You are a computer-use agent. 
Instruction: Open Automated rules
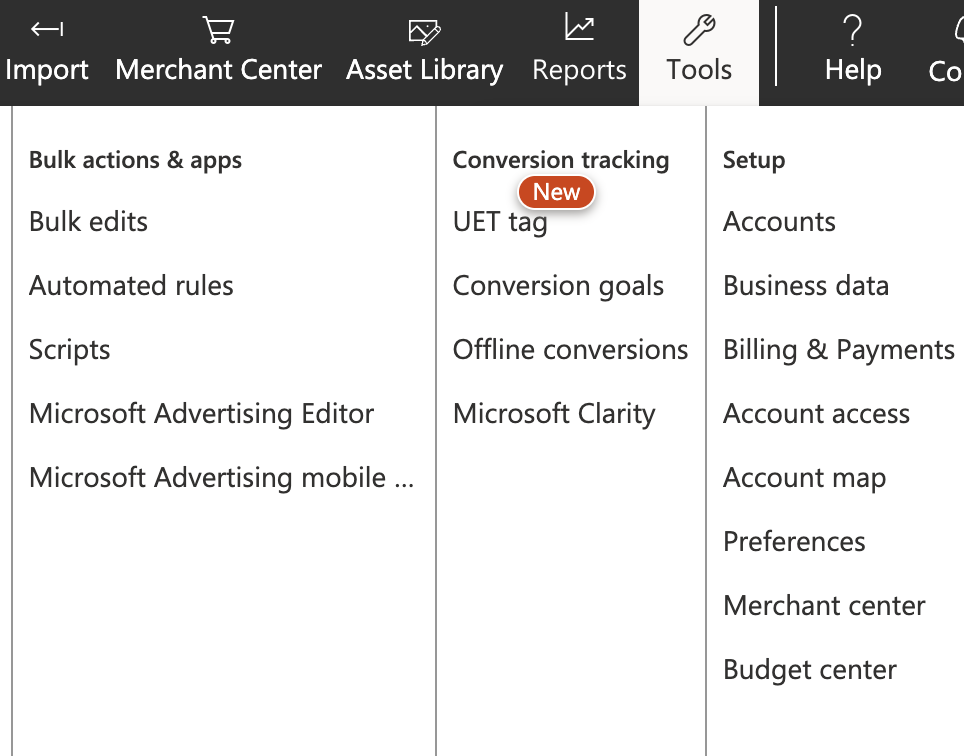tap(131, 286)
